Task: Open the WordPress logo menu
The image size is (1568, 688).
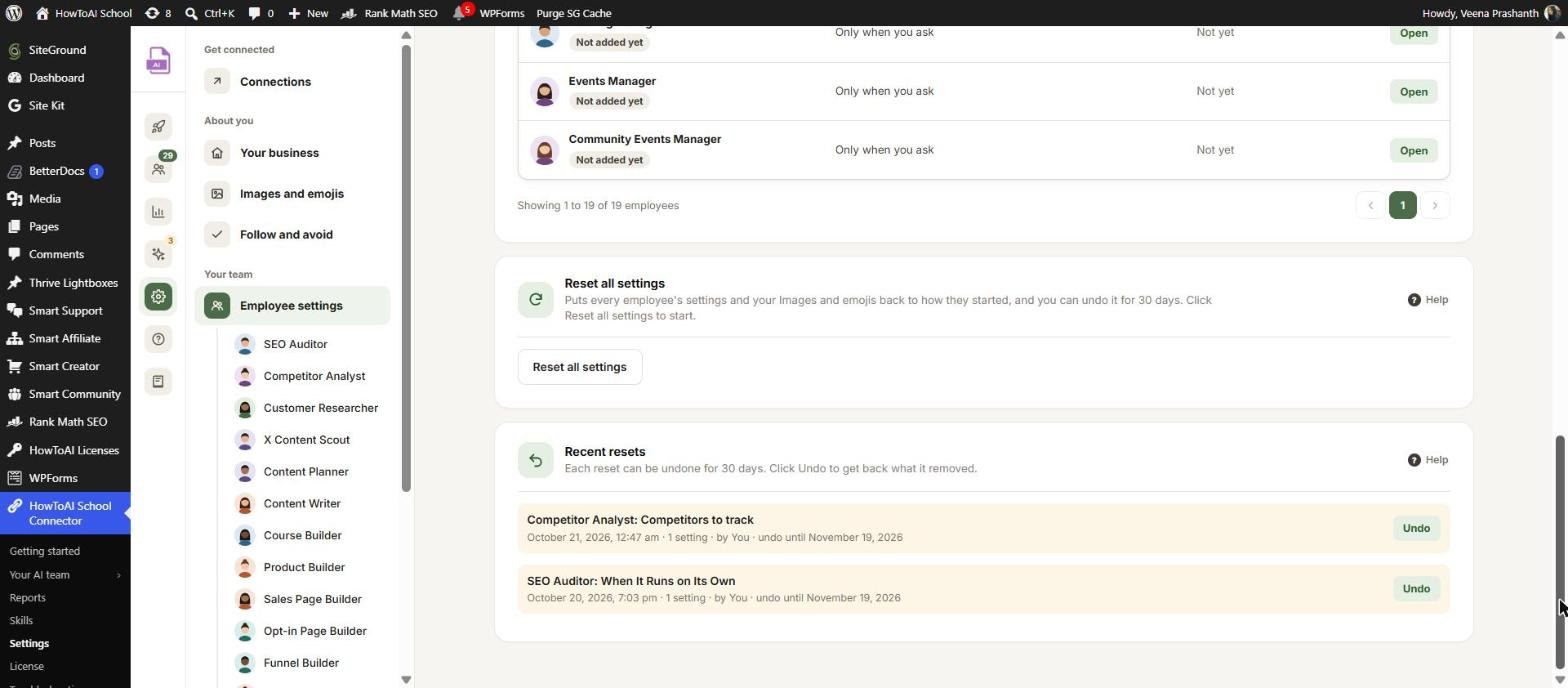Action: coord(13,13)
